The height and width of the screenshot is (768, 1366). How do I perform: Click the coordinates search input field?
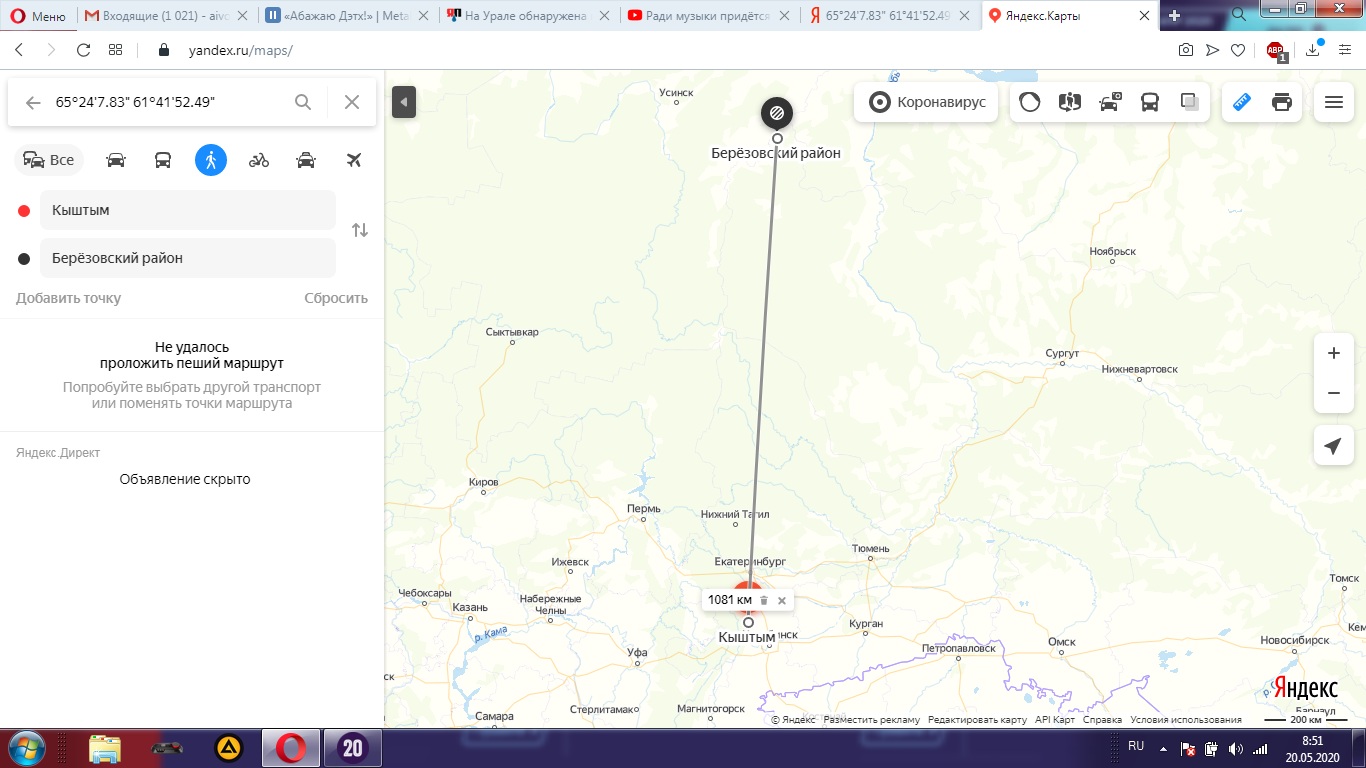click(x=170, y=102)
